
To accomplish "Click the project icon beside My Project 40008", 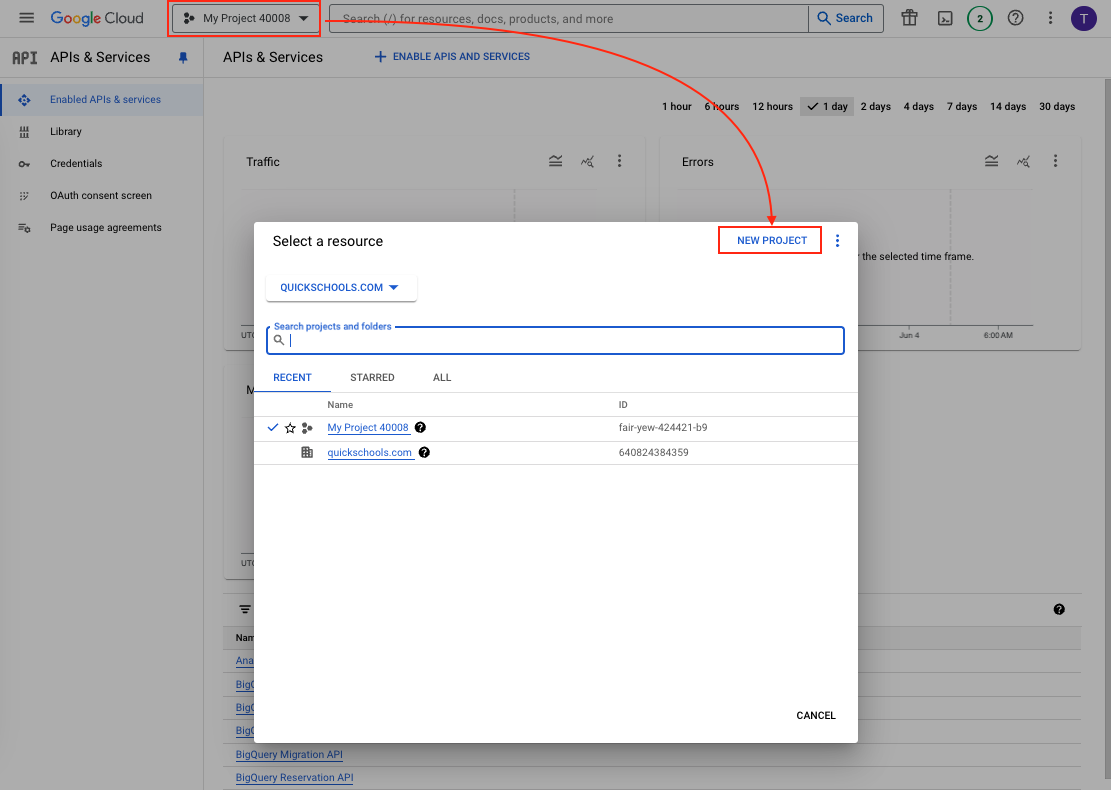I will (x=307, y=428).
